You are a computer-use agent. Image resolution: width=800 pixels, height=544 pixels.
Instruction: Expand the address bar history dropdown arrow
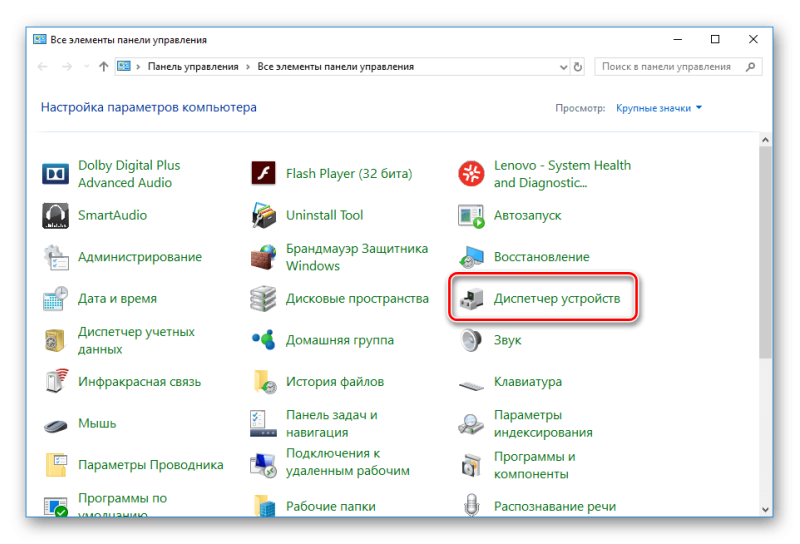click(563, 67)
